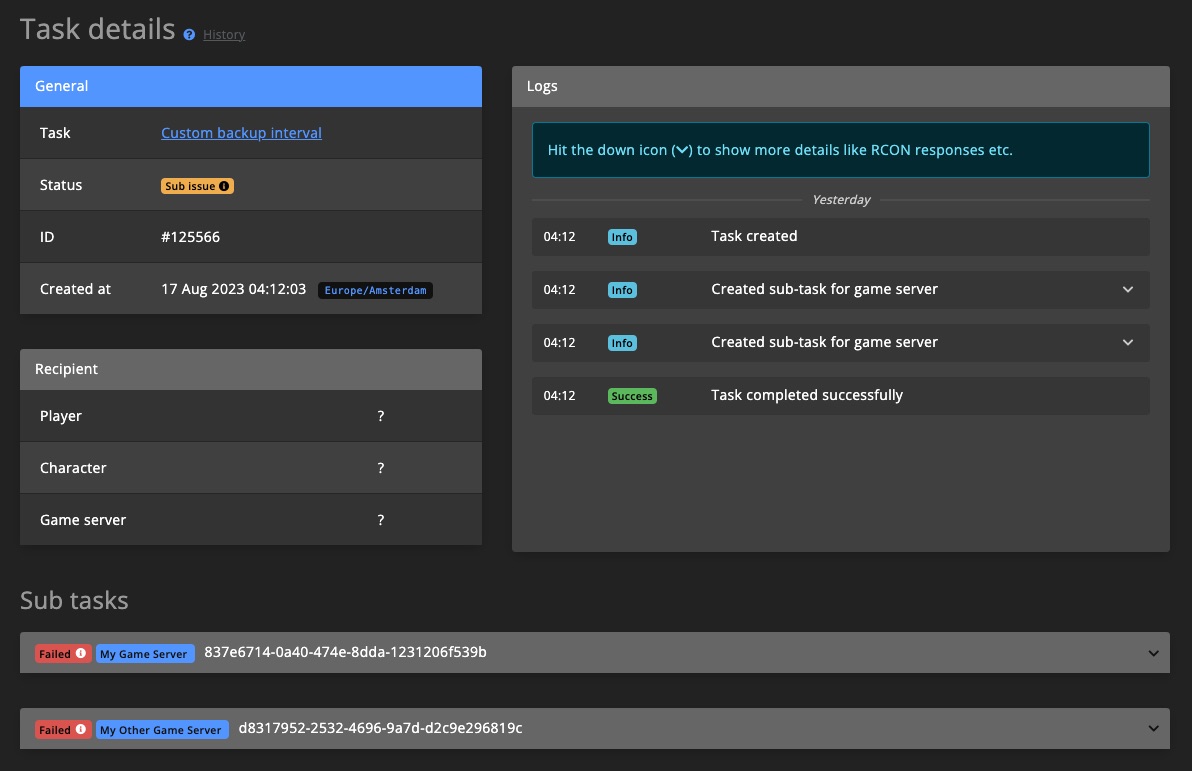Select the Task completed successfully log row
This screenshot has width=1192, height=771.
click(x=806, y=395)
